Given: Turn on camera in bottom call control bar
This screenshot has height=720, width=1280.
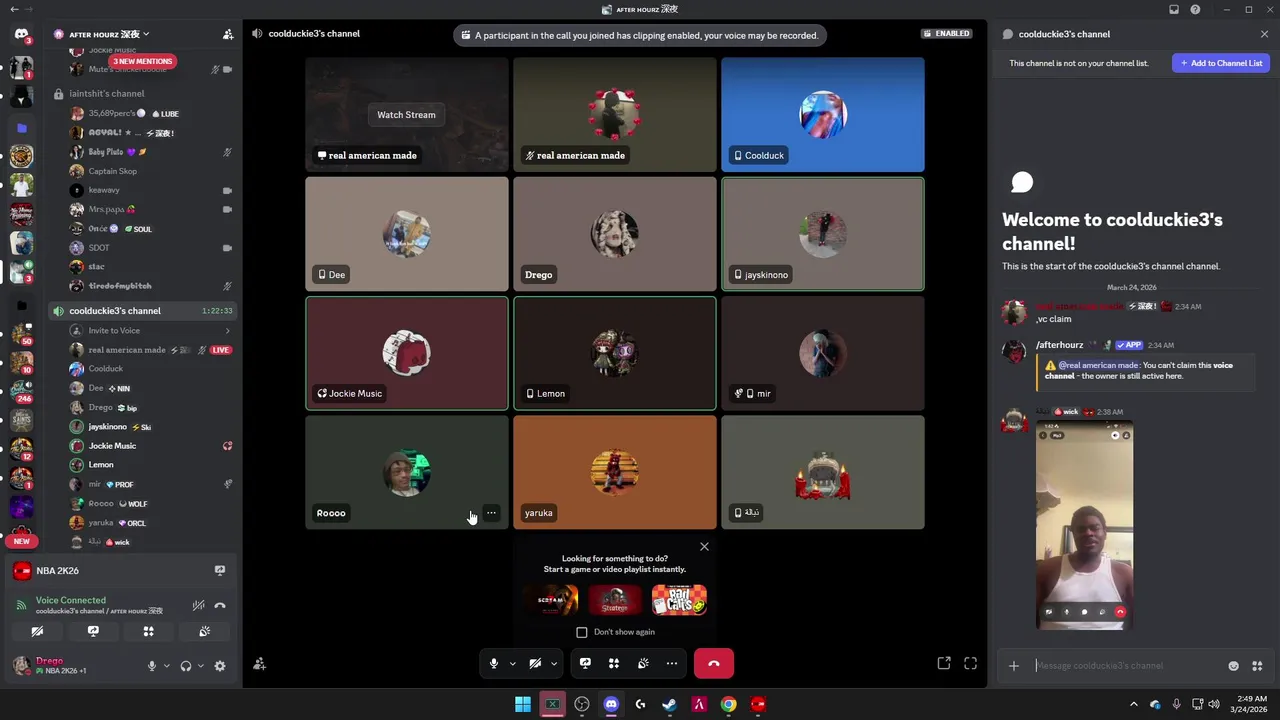Looking at the screenshot, I should [x=535, y=663].
